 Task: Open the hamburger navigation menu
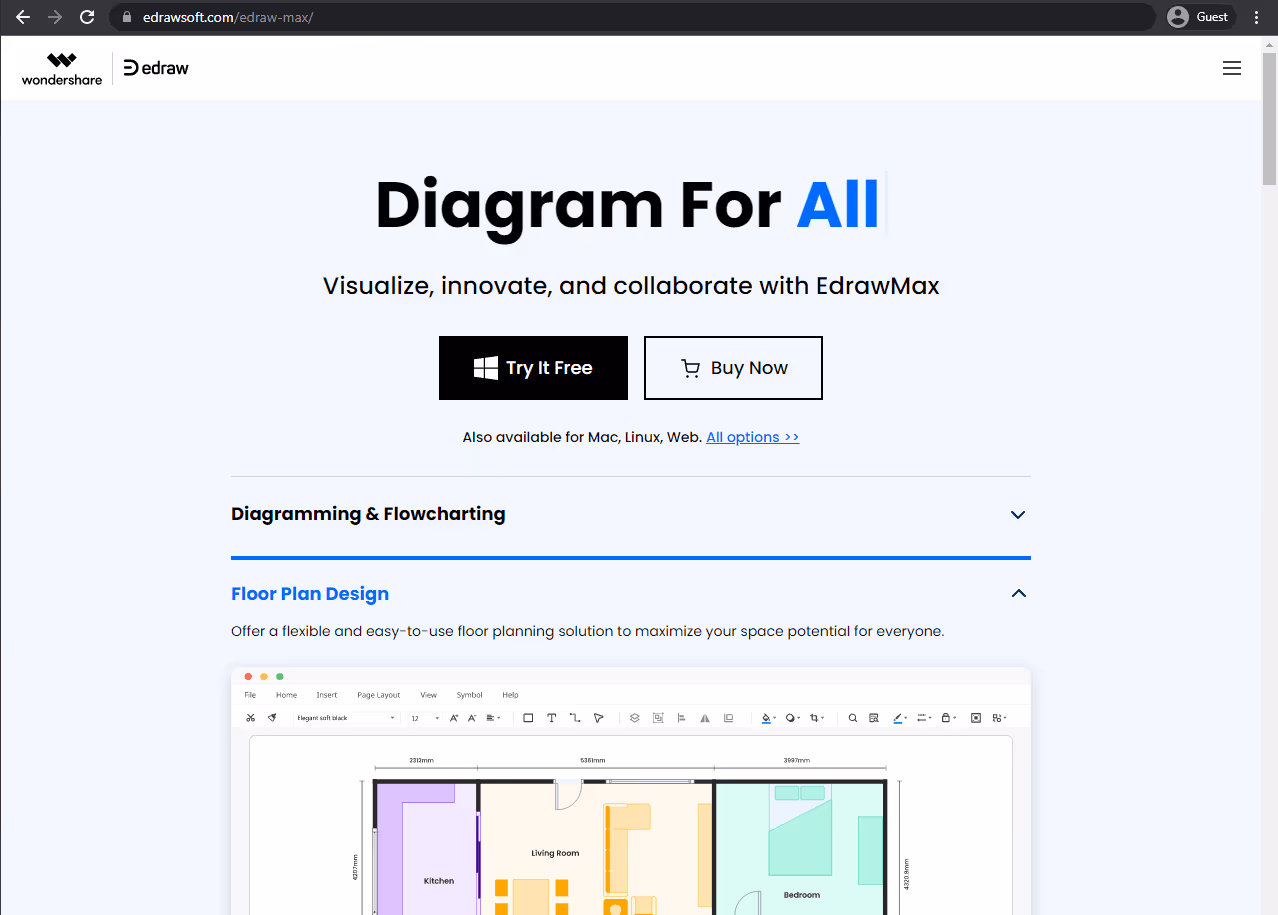point(1232,68)
